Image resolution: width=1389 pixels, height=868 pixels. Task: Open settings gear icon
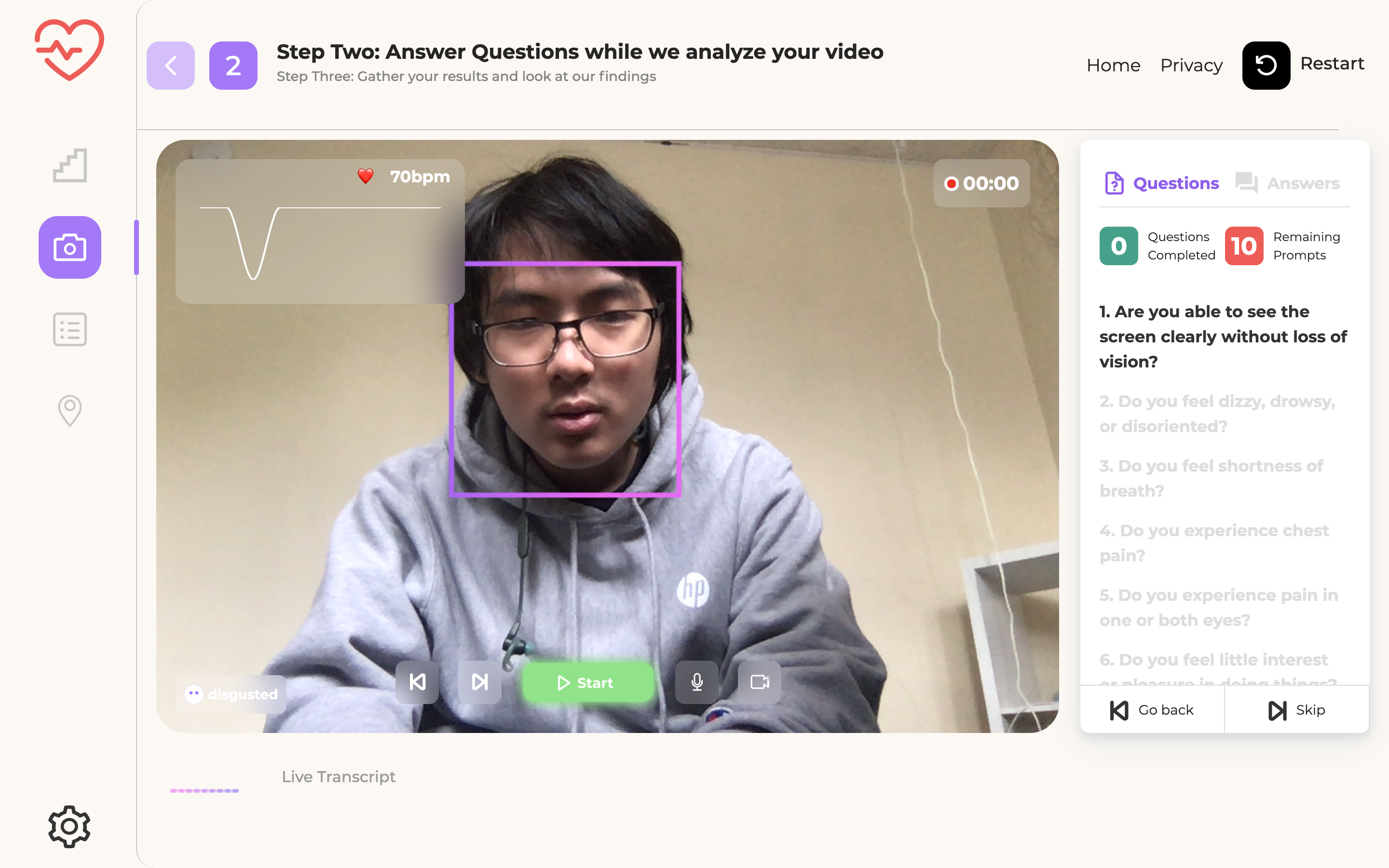[x=69, y=826]
